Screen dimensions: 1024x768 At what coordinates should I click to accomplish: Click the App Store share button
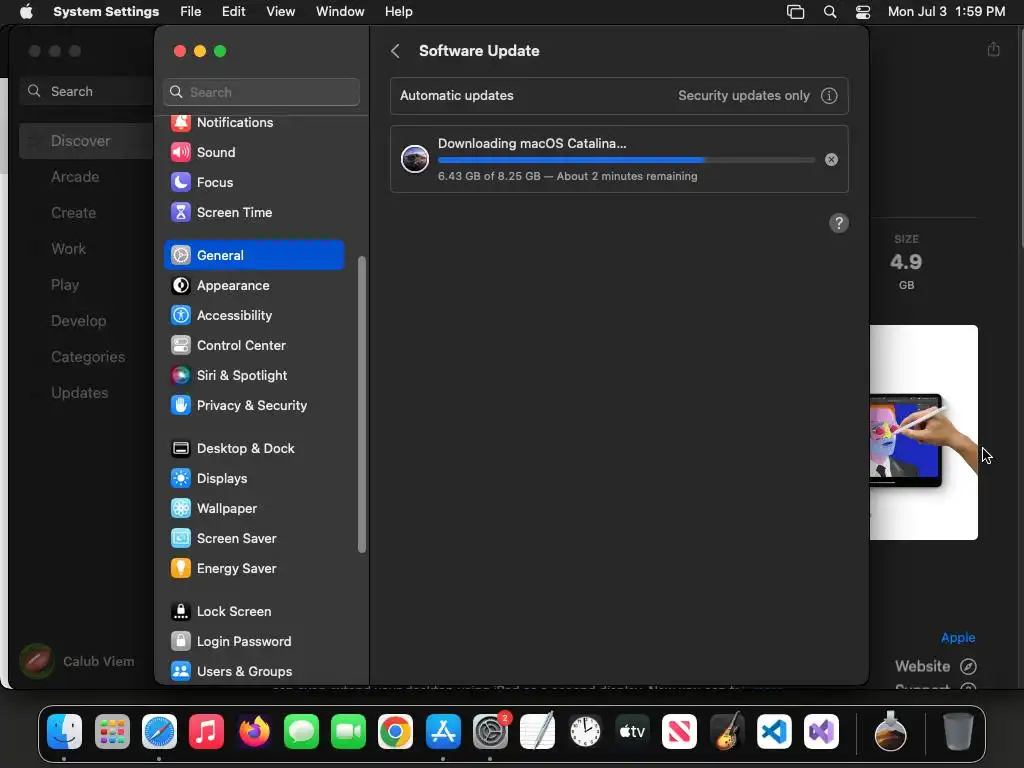click(x=993, y=50)
